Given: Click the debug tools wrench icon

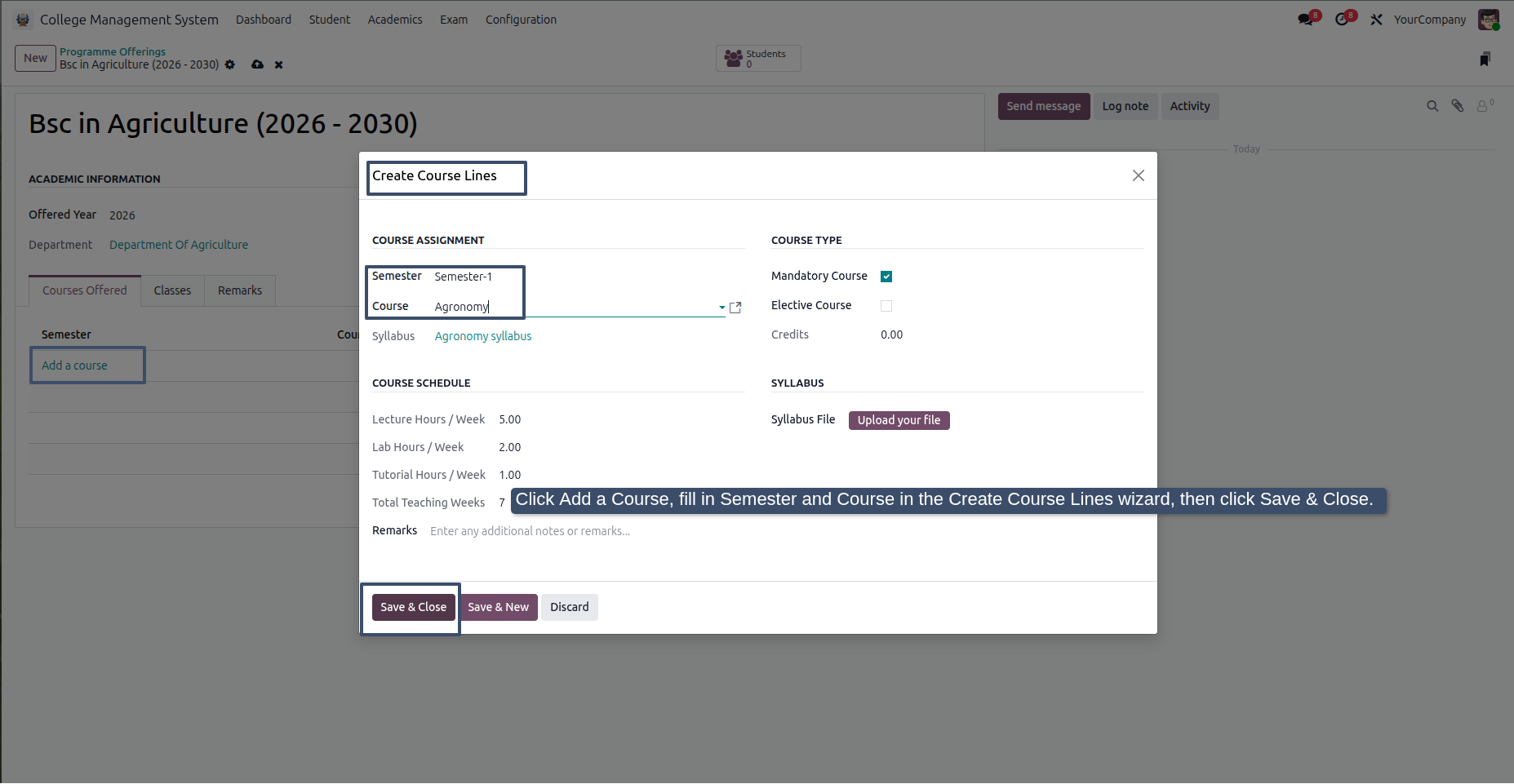Looking at the screenshot, I should (1376, 20).
